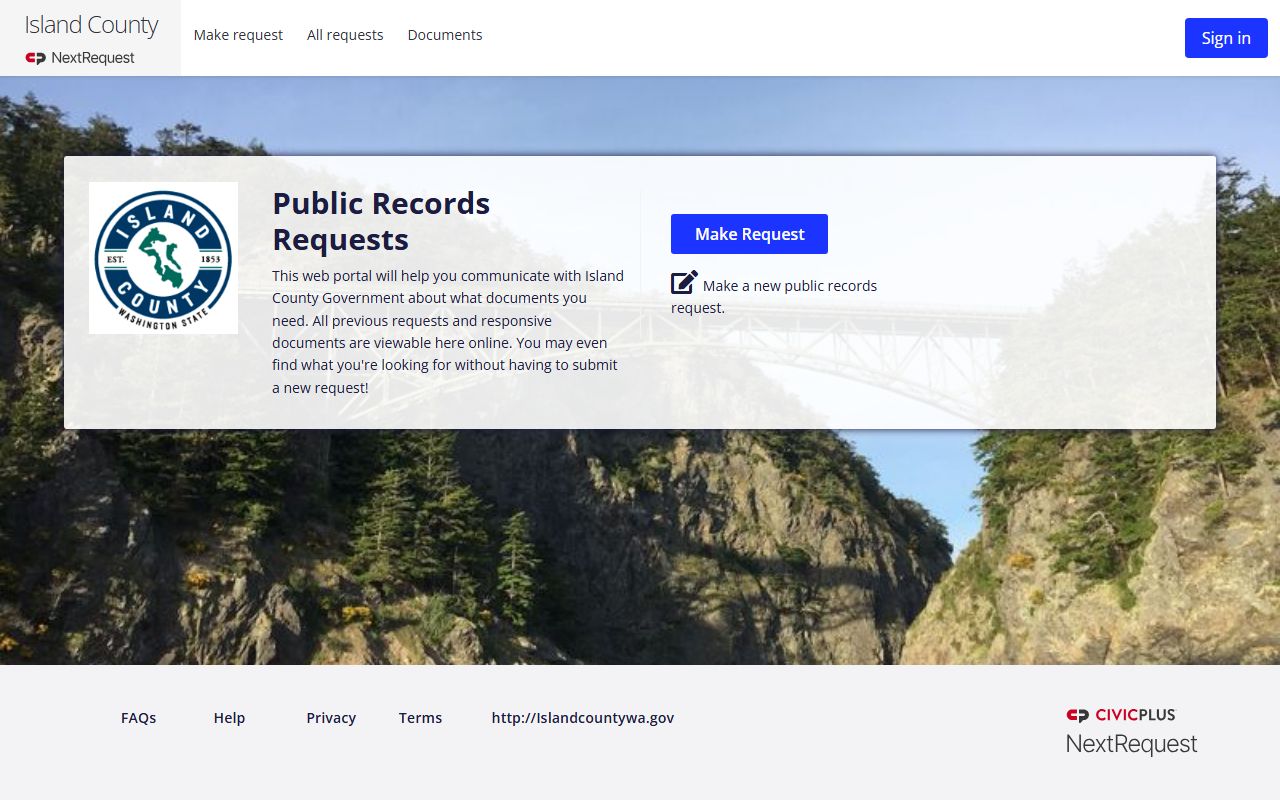1280x800 pixels.
Task: Click the Sign in button
Action: 1226,38
